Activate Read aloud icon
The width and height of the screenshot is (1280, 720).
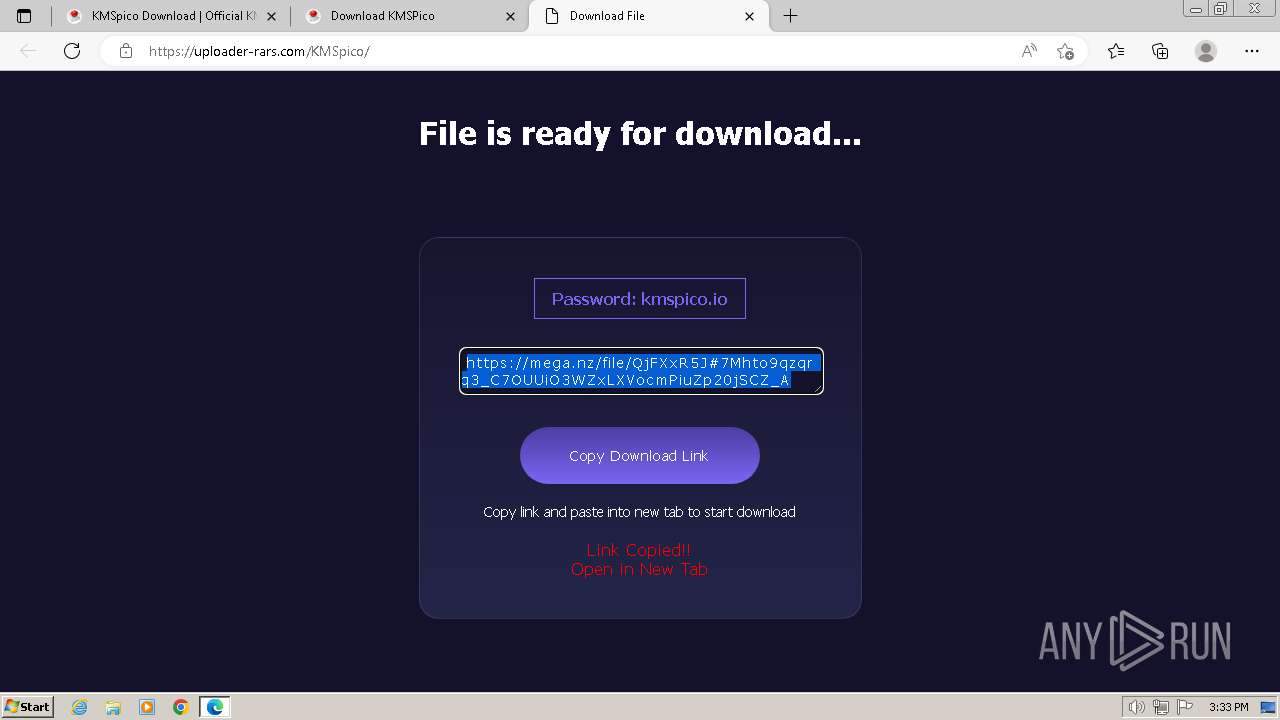pos(1029,51)
